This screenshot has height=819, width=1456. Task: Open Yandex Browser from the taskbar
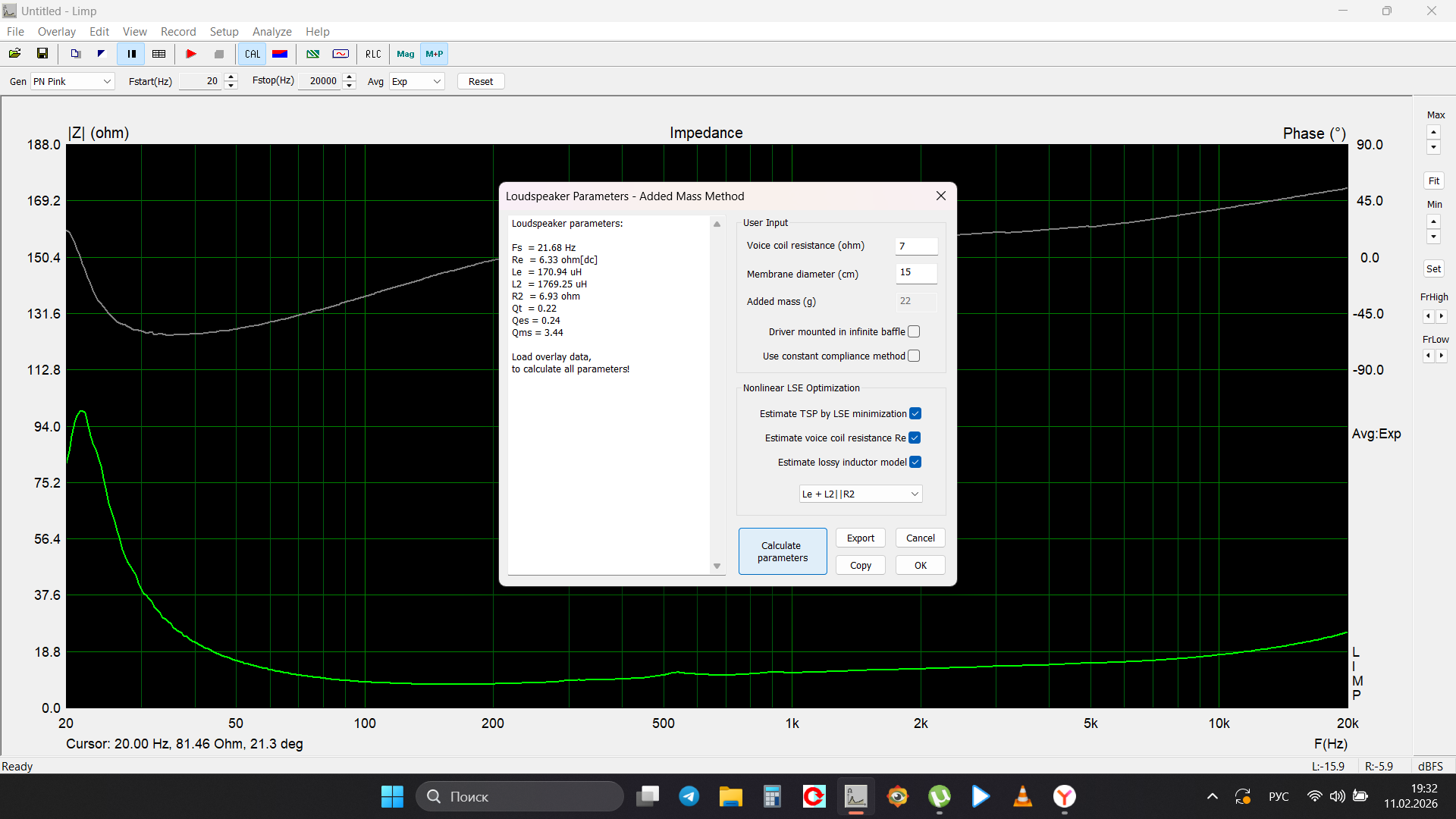[1064, 796]
